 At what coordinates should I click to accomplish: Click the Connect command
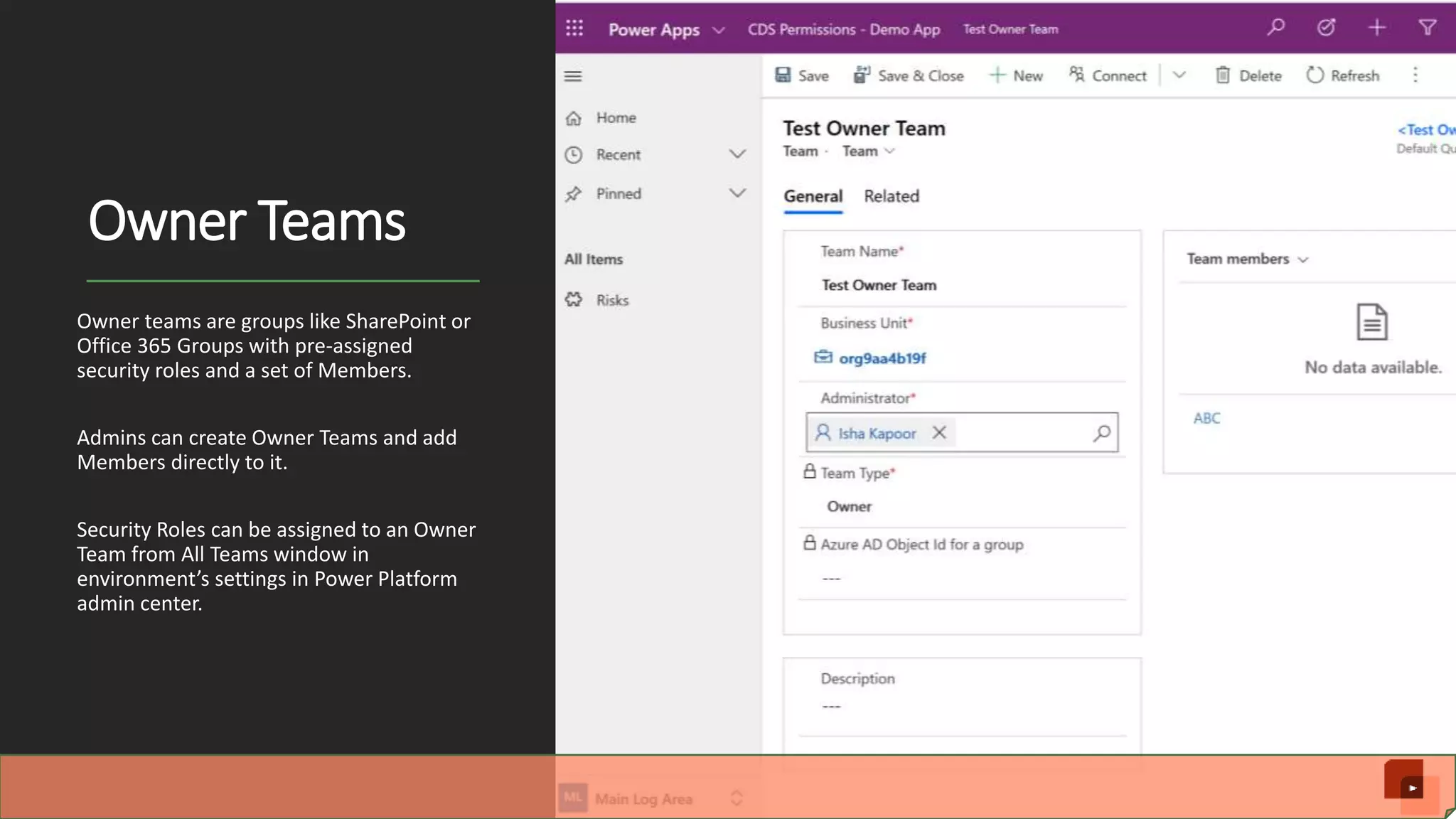pos(1108,75)
